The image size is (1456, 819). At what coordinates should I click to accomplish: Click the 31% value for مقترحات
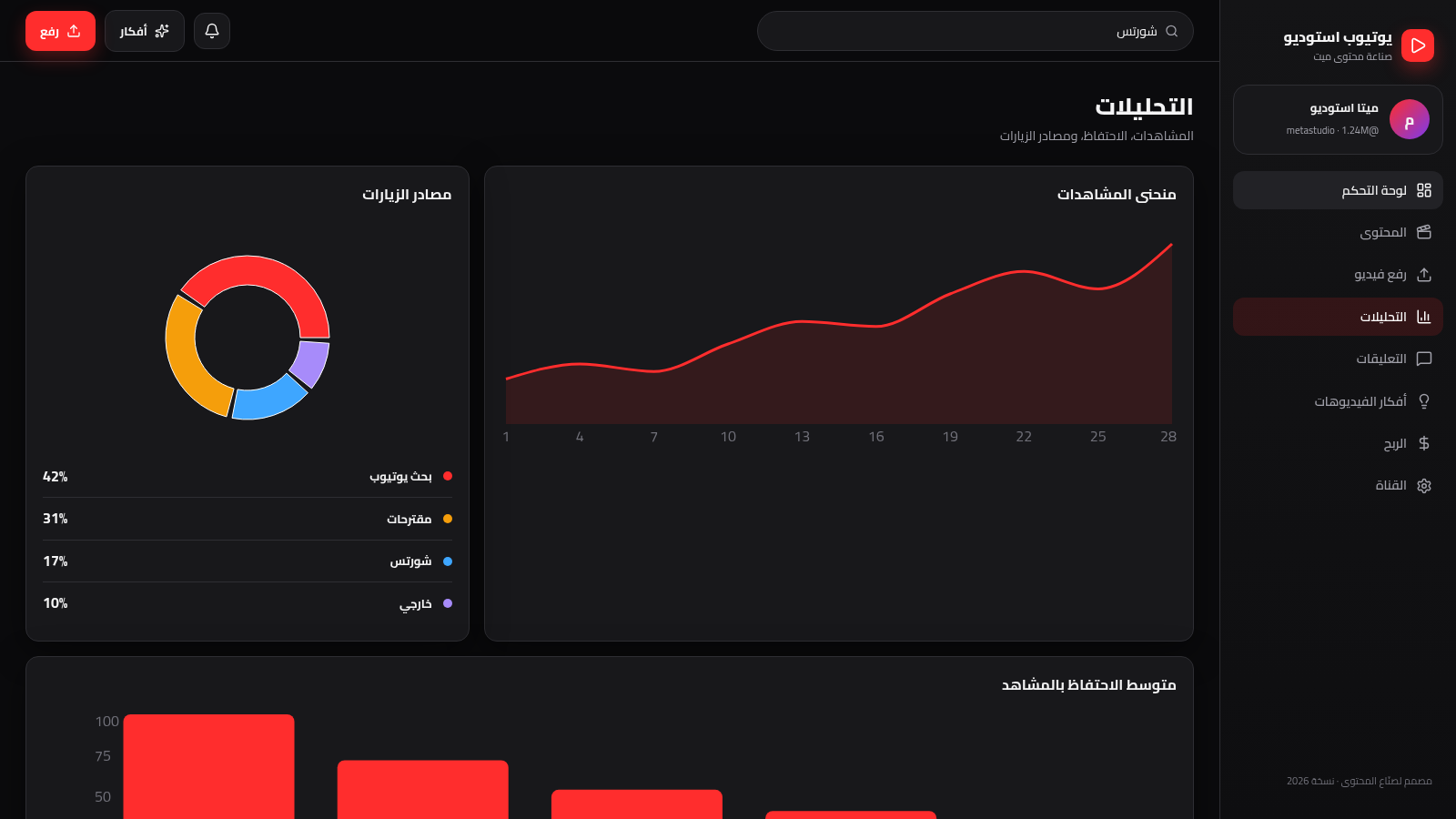coord(56,519)
